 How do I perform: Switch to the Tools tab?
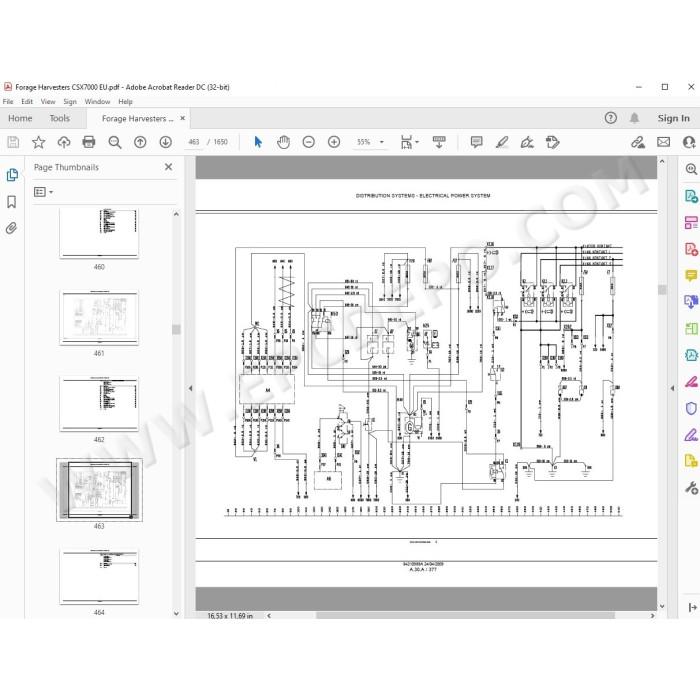pyautogui.click(x=60, y=118)
